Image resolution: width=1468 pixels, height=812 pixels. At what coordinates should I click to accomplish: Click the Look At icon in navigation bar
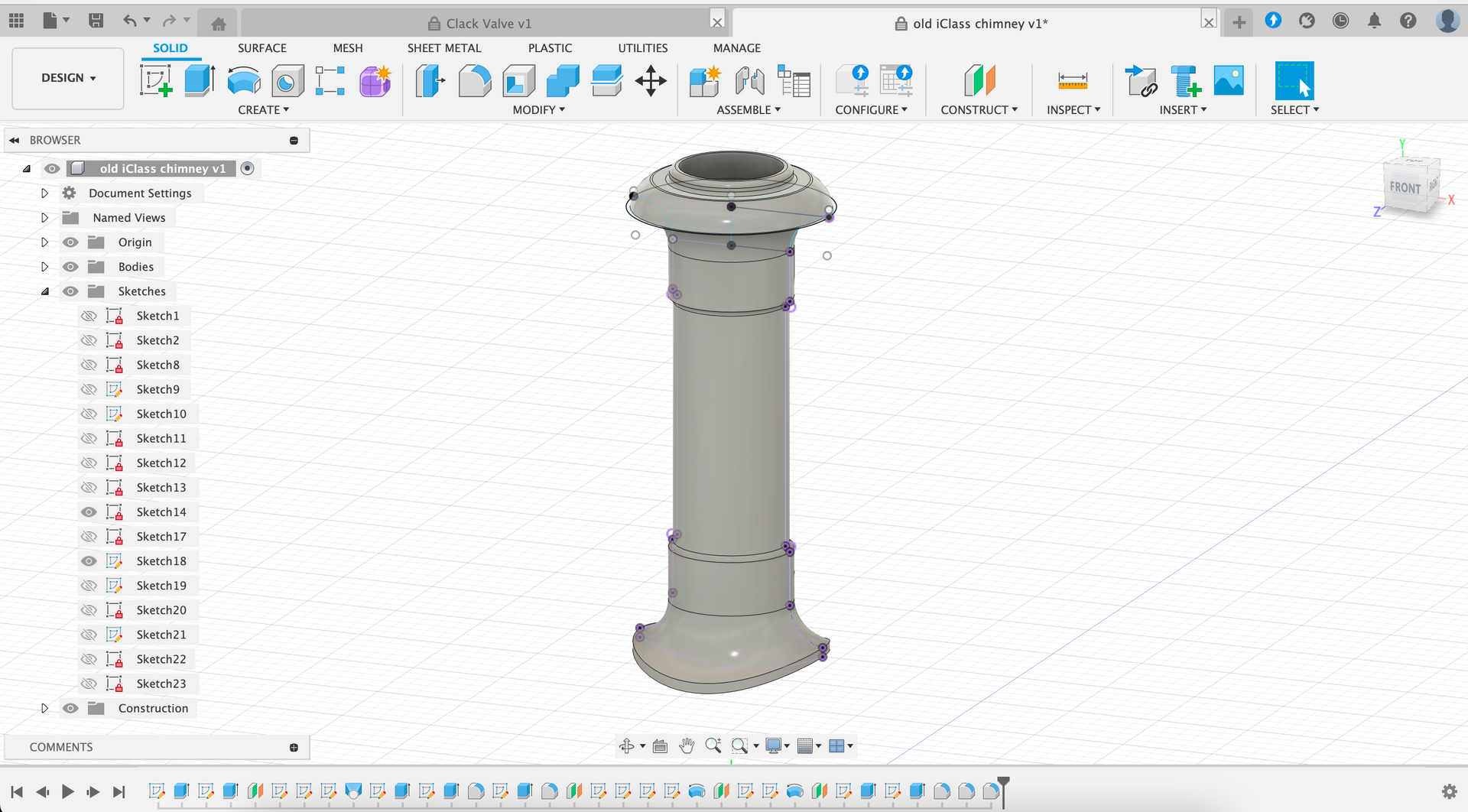(x=661, y=745)
